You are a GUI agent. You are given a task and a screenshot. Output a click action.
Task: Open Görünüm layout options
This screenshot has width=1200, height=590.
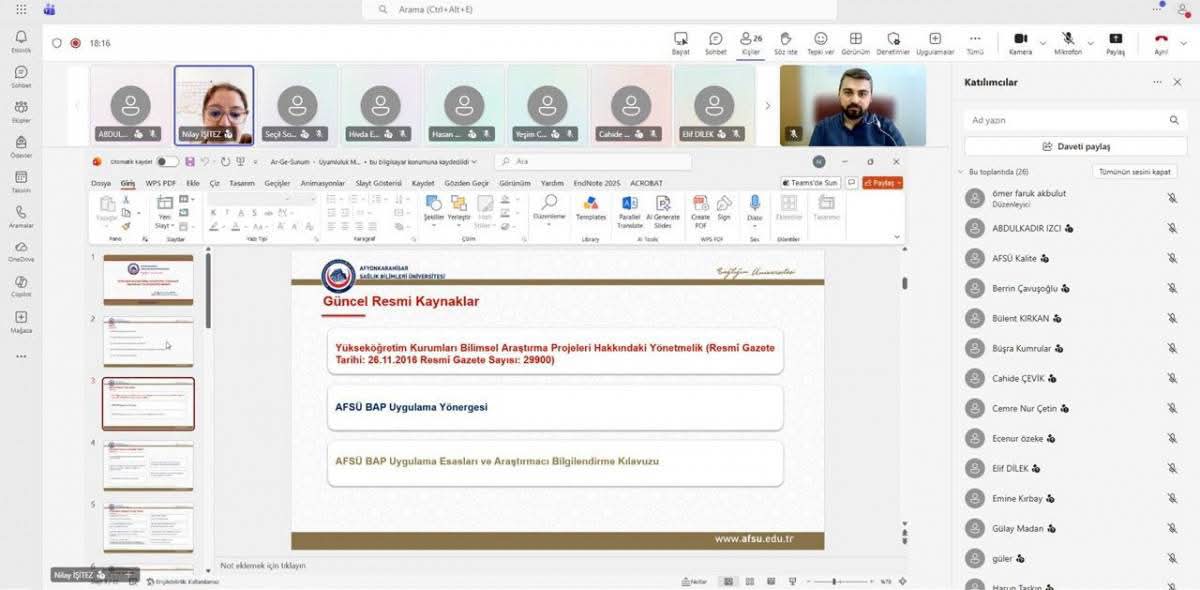[855, 42]
